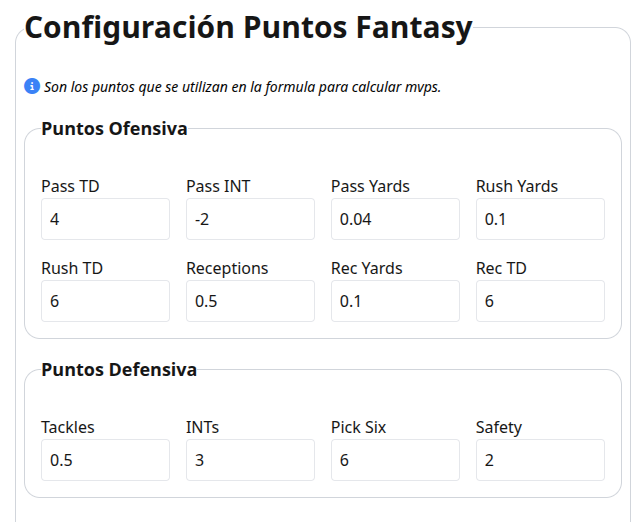Click the Rush TD input field

pyautogui.click(x=105, y=301)
